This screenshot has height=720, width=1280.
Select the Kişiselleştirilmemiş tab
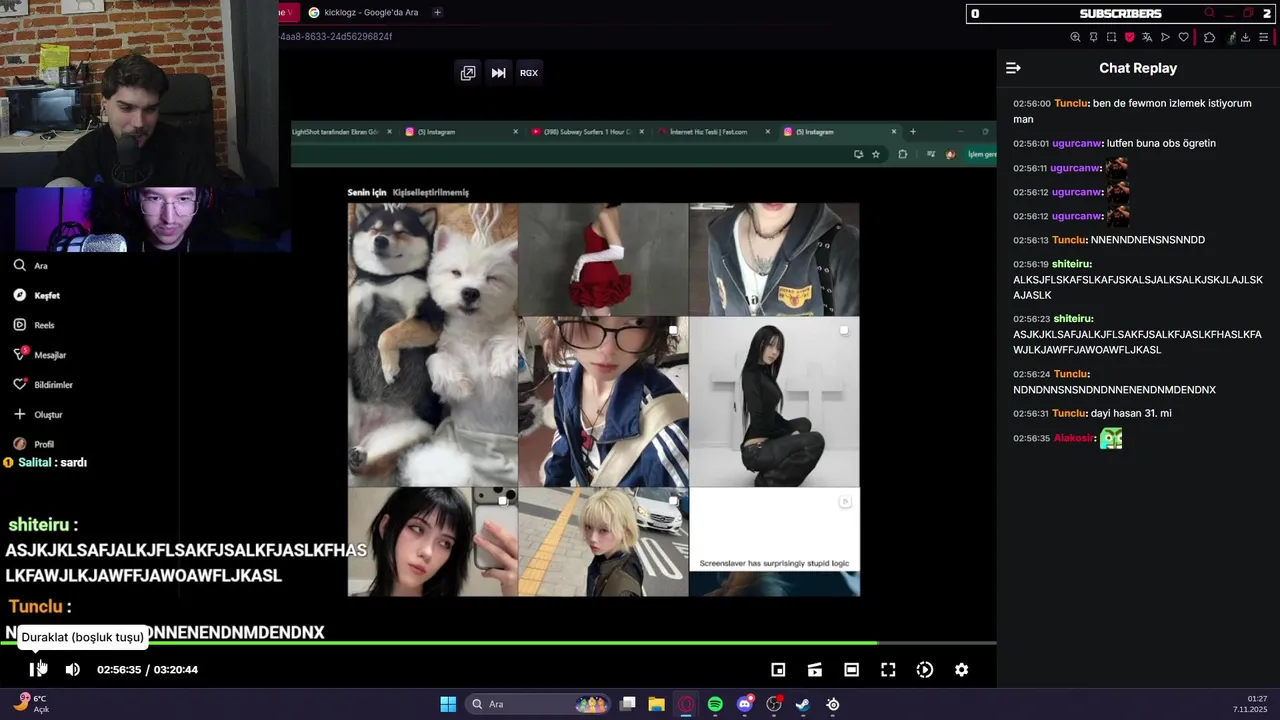tap(430, 192)
